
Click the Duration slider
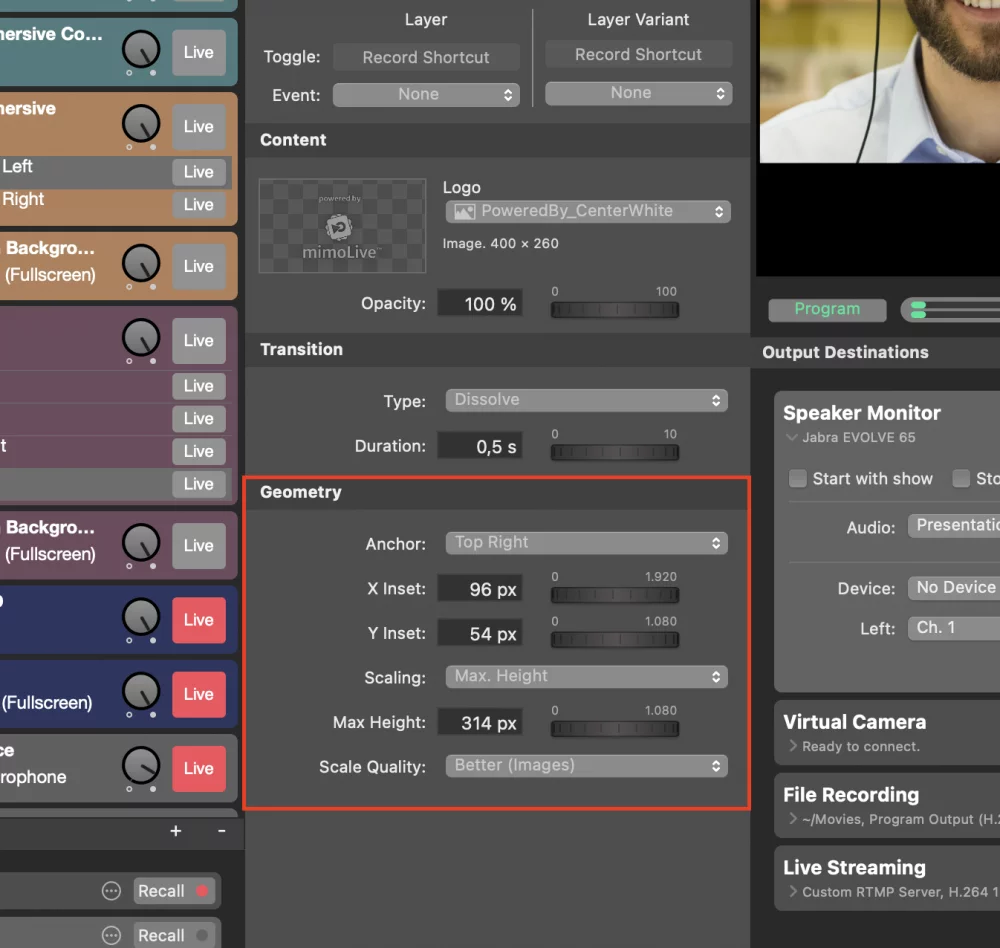coord(615,452)
